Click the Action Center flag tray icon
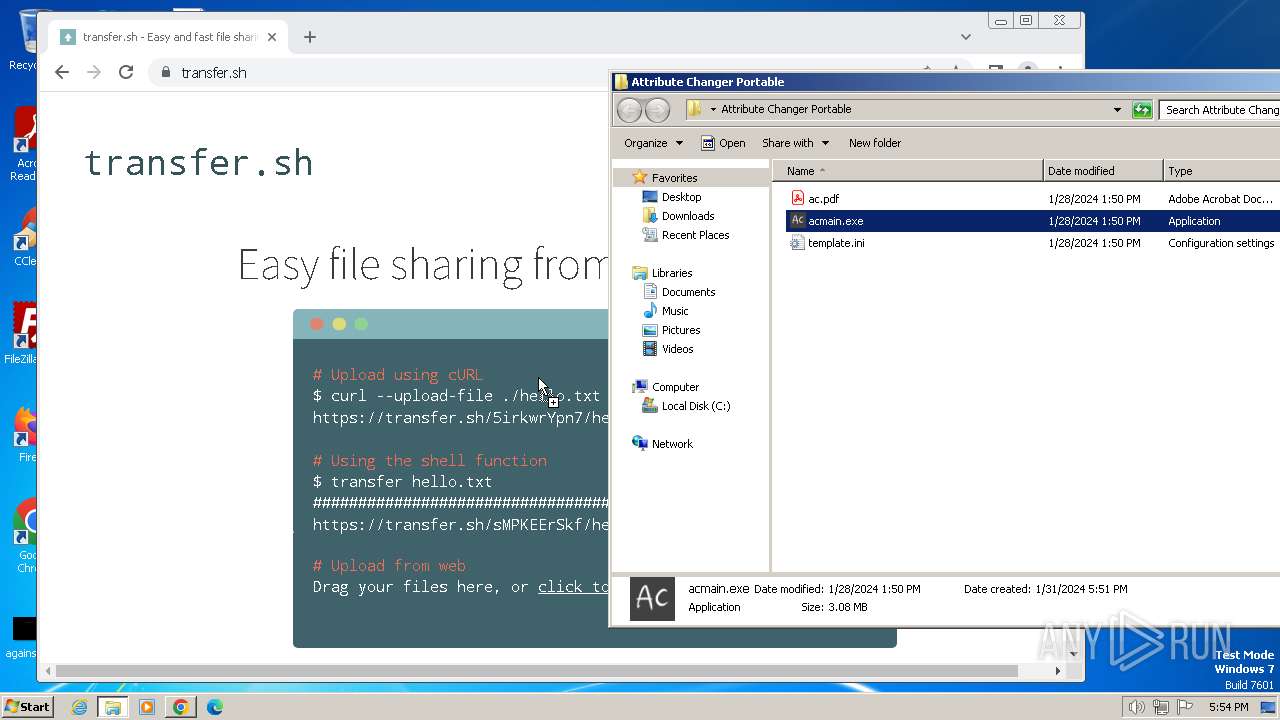 1185,707
